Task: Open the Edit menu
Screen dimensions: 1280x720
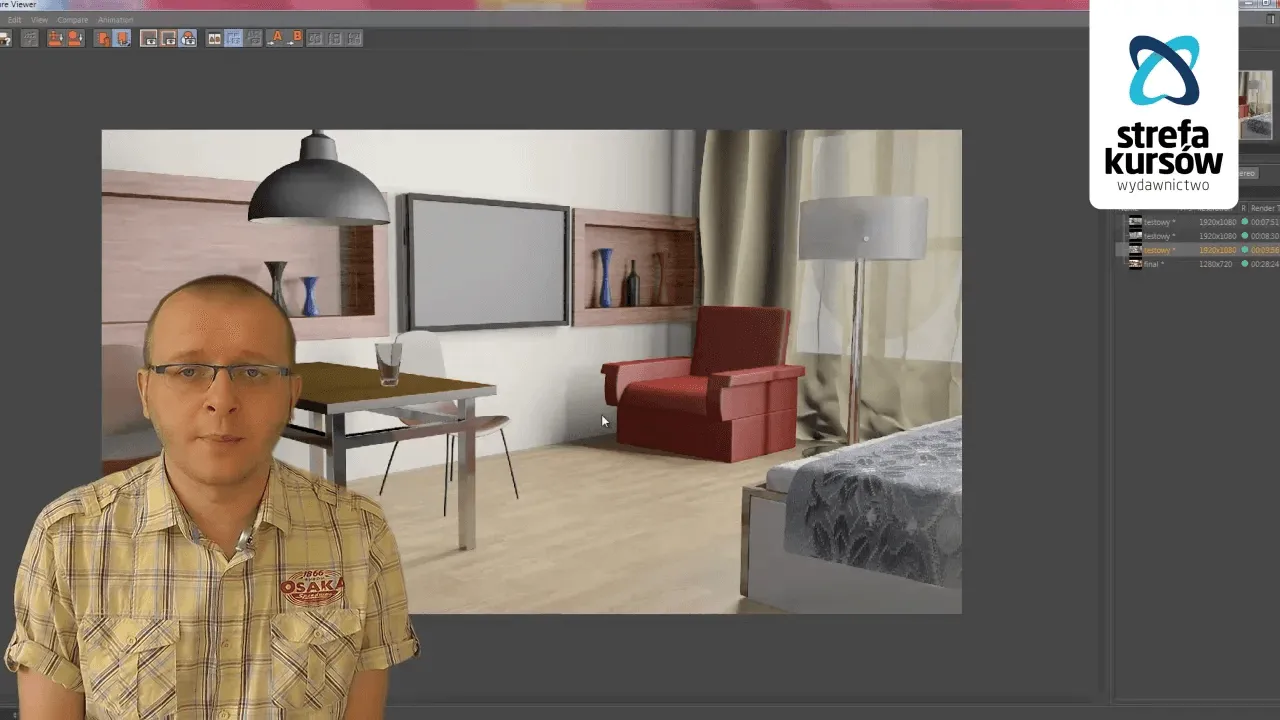Action: 14,20
